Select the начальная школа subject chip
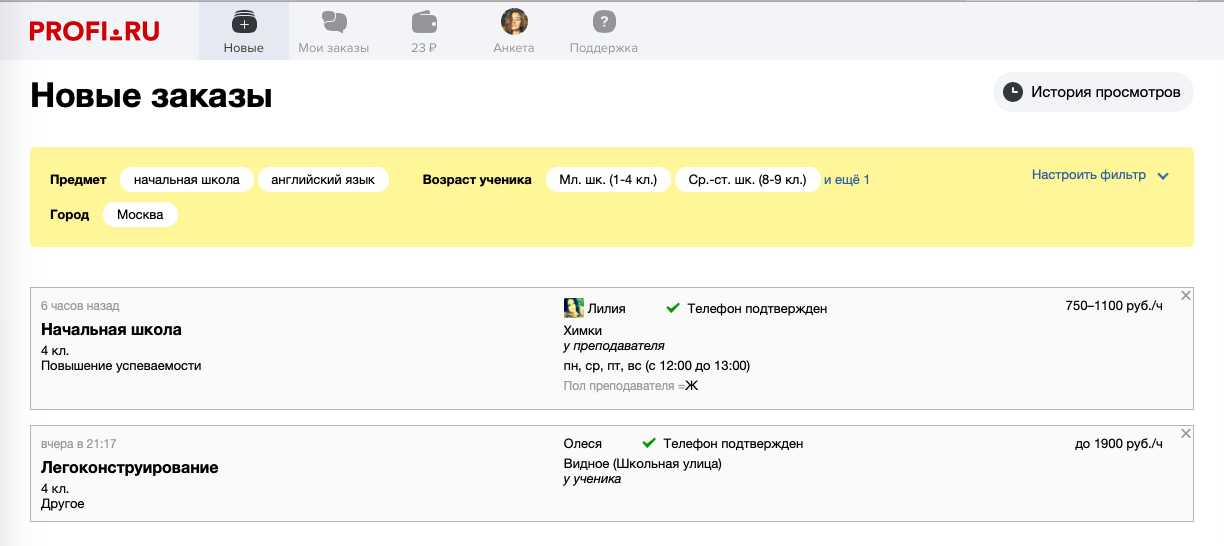 click(187, 180)
